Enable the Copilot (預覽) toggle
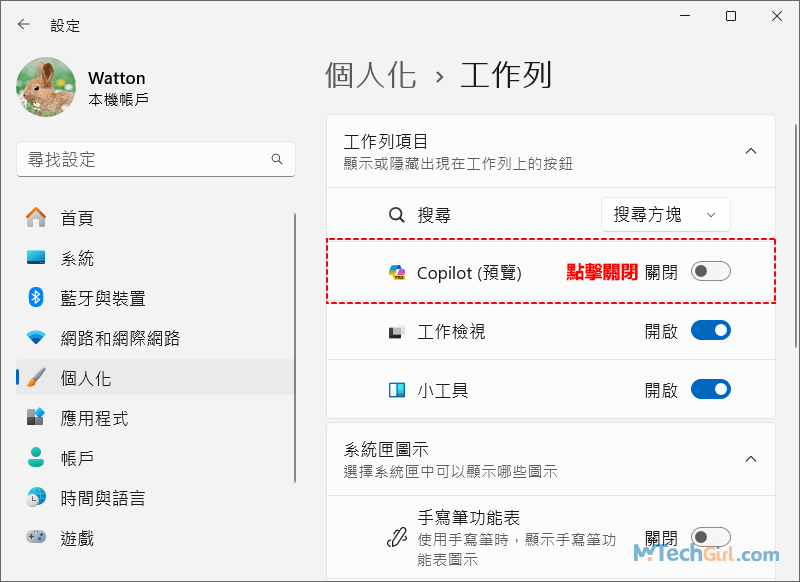This screenshot has height=582, width=800. click(x=710, y=270)
